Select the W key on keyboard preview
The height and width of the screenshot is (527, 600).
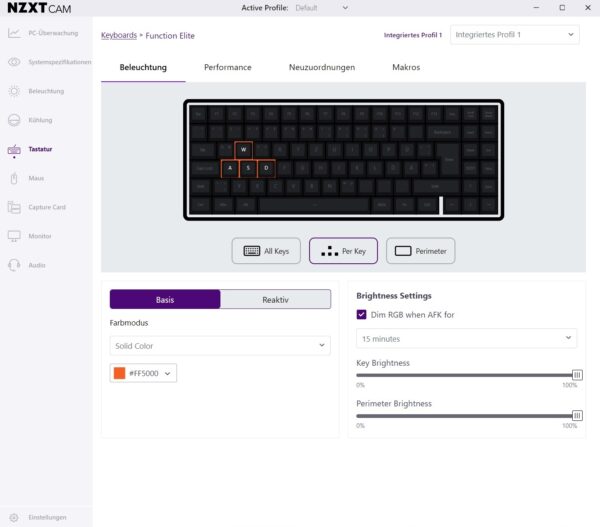click(x=243, y=150)
